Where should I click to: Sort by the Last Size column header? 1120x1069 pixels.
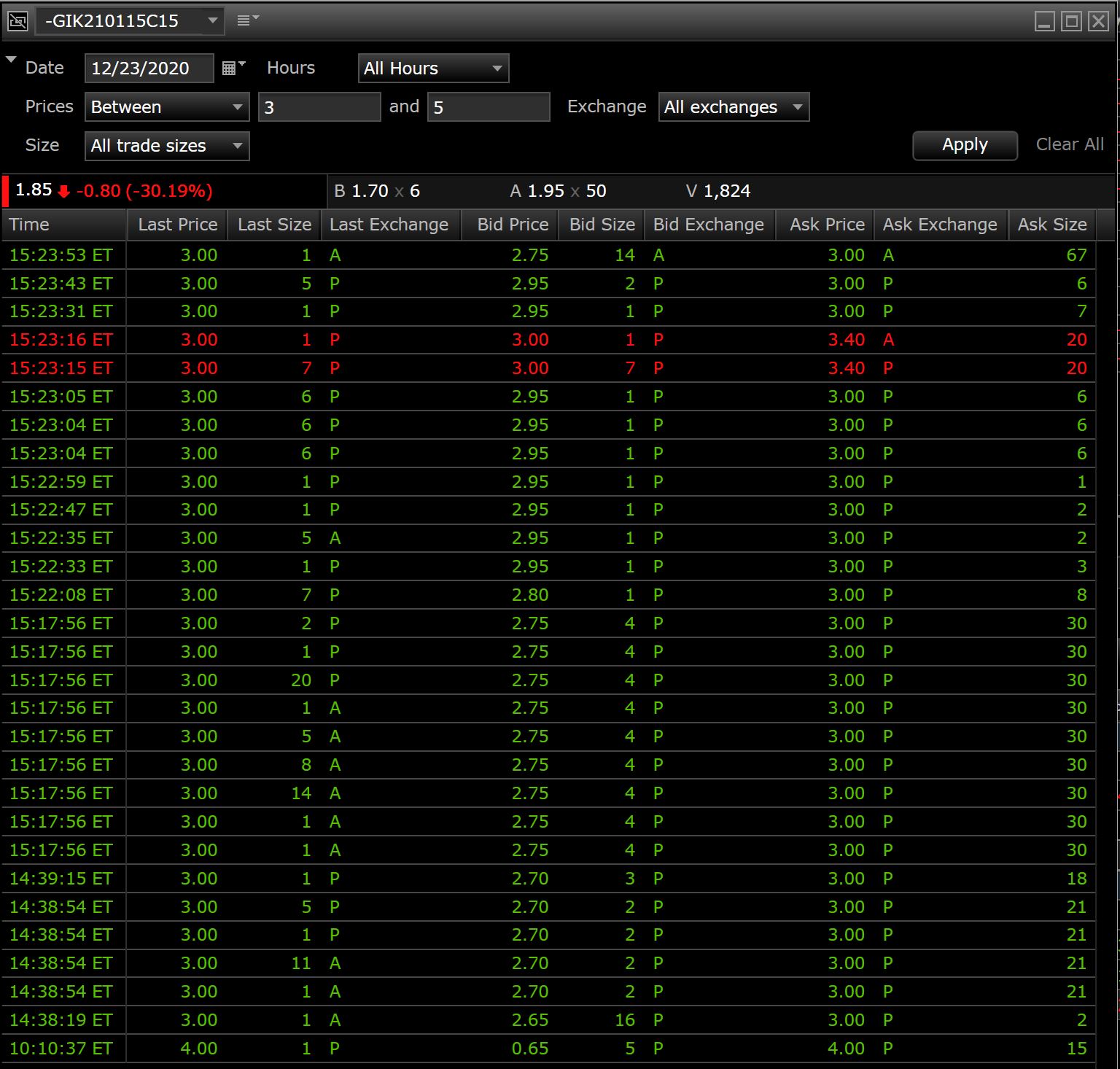click(274, 225)
